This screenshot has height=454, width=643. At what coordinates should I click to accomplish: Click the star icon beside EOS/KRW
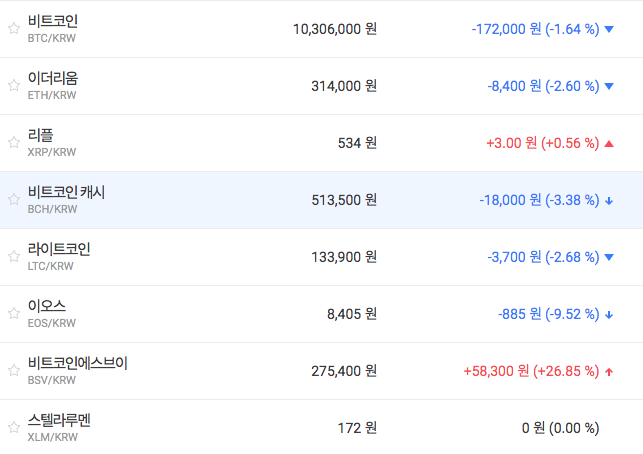pyautogui.click(x=13, y=314)
